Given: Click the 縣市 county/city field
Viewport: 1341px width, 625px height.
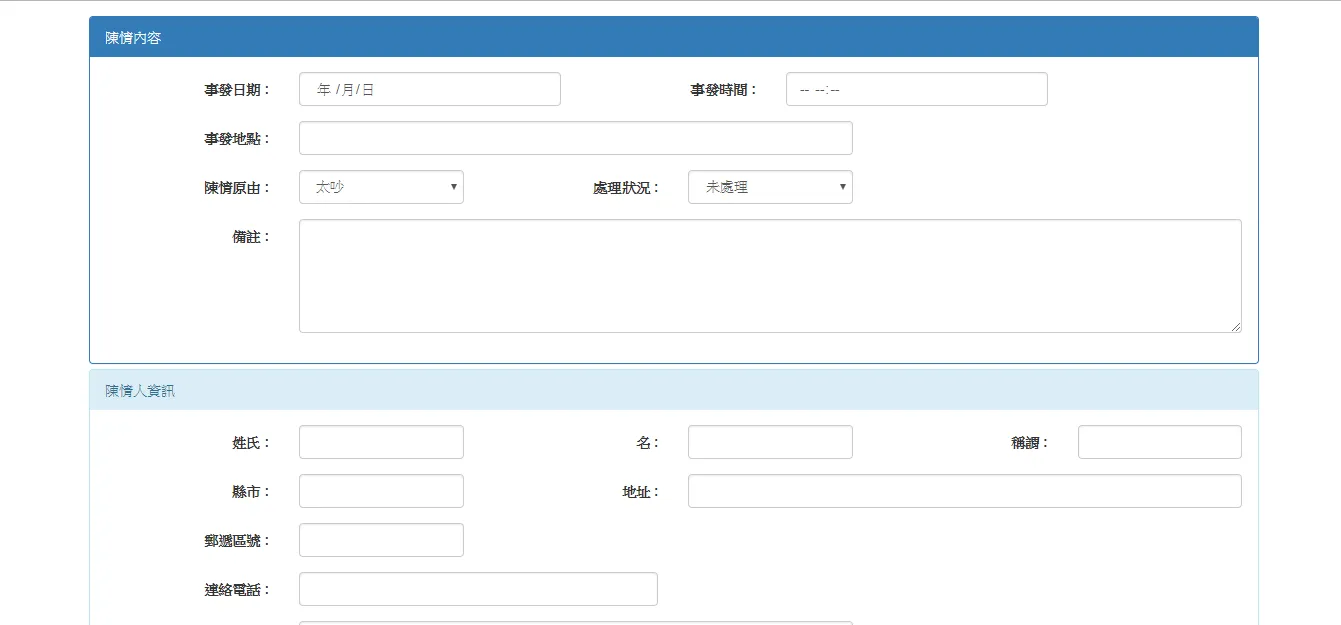Looking at the screenshot, I should click(381, 490).
